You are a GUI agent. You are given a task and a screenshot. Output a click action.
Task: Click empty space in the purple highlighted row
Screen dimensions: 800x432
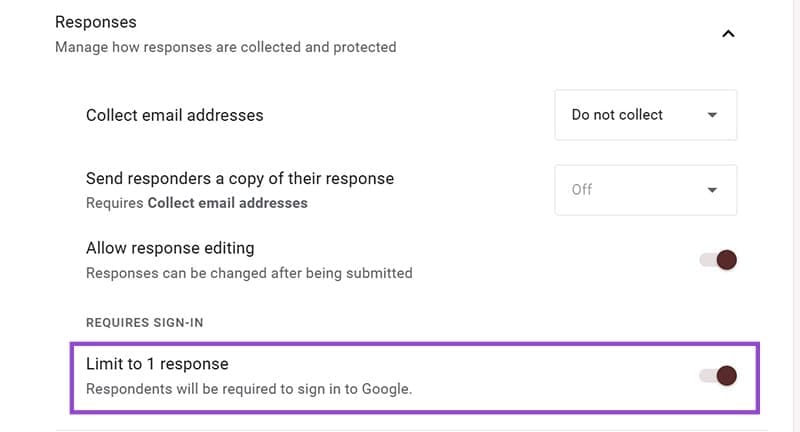[x=550, y=376]
